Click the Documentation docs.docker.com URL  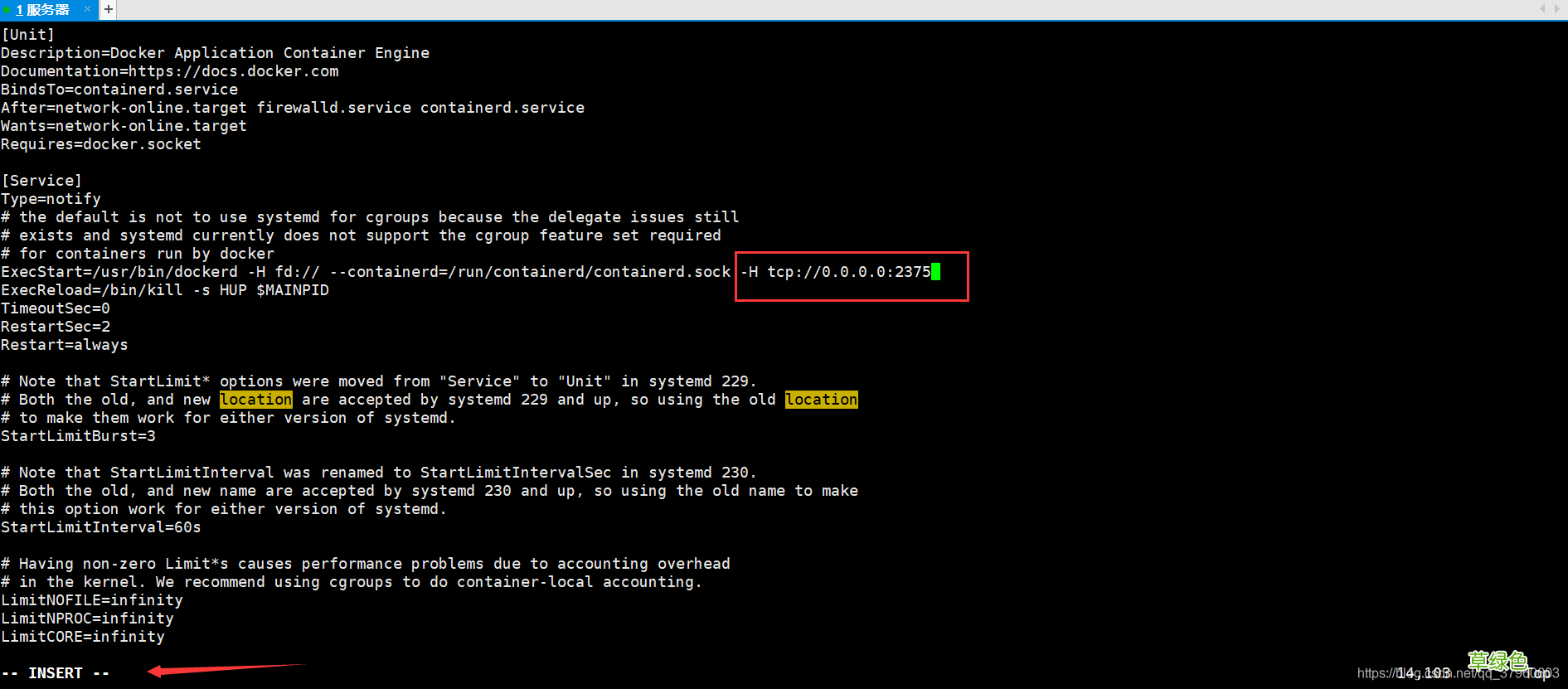(x=233, y=71)
